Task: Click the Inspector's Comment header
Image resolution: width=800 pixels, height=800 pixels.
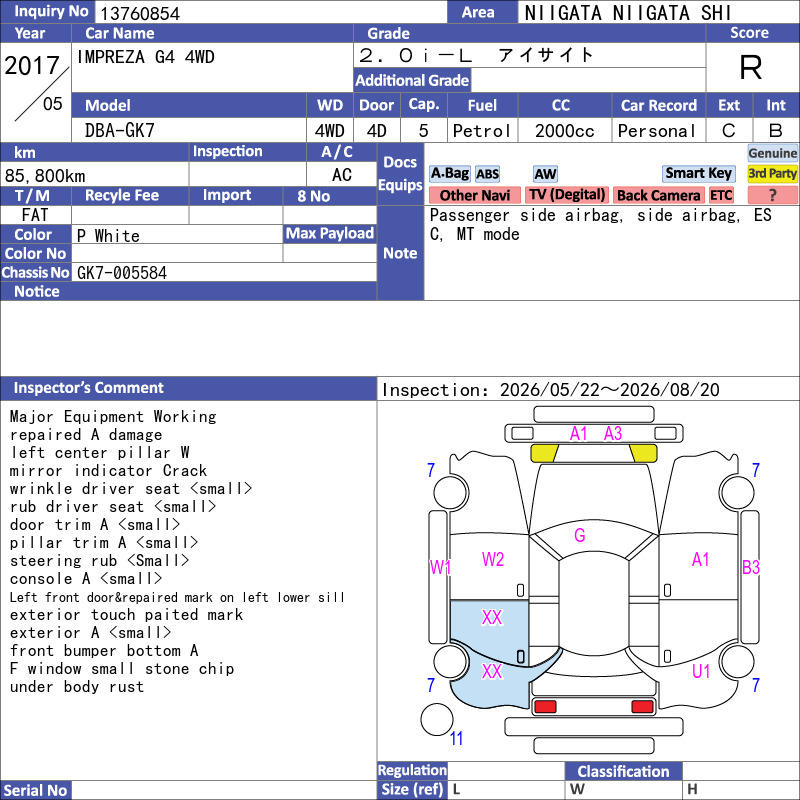Action: 188,388
